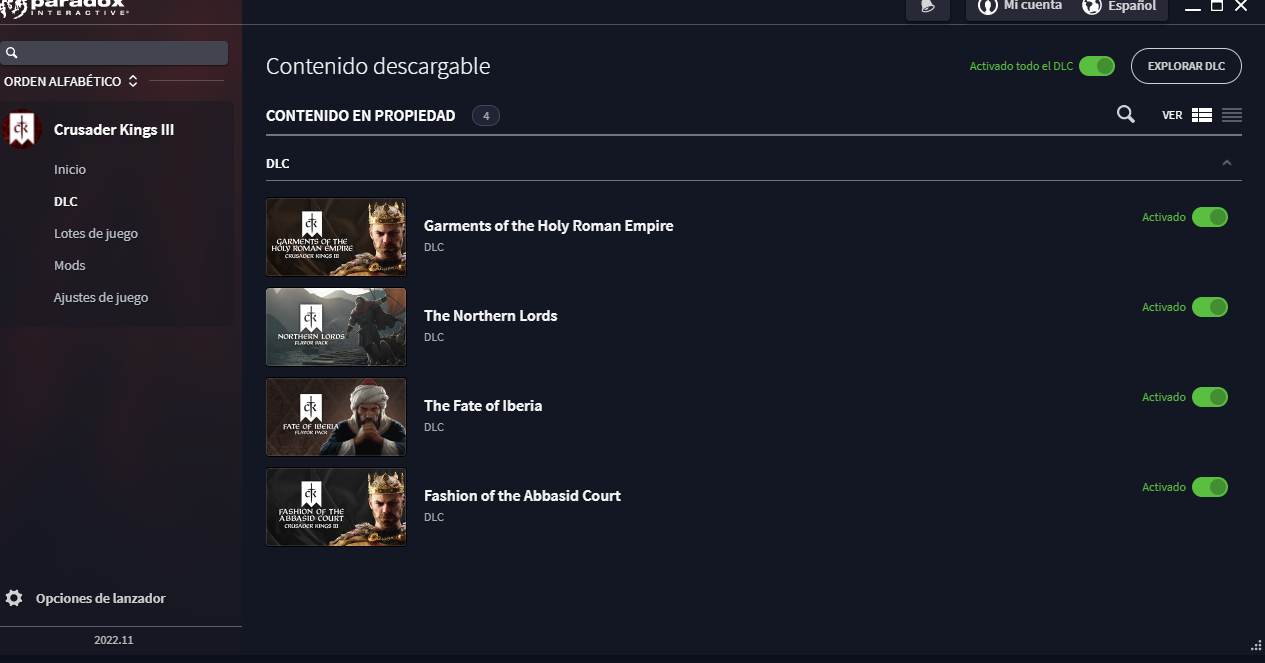Open Garments of the Holy Roman Empire thumbnail
The image size is (1265, 663).
point(336,237)
